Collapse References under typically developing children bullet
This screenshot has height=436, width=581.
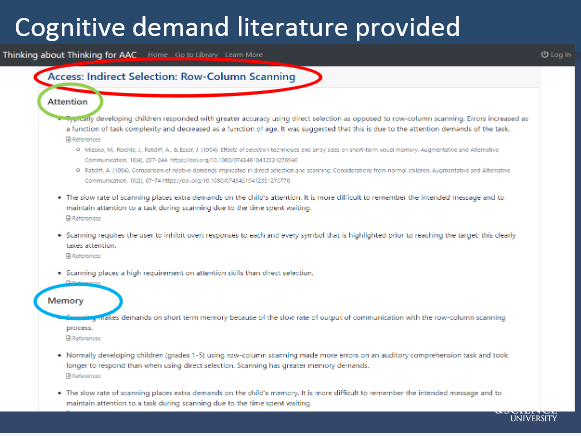83,139
